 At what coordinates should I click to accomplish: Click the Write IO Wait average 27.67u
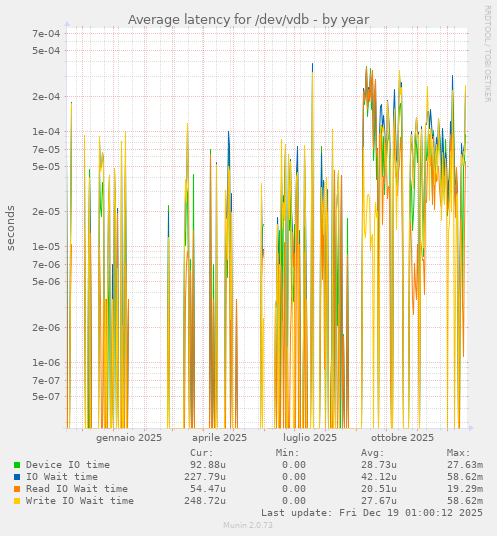(379, 500)
